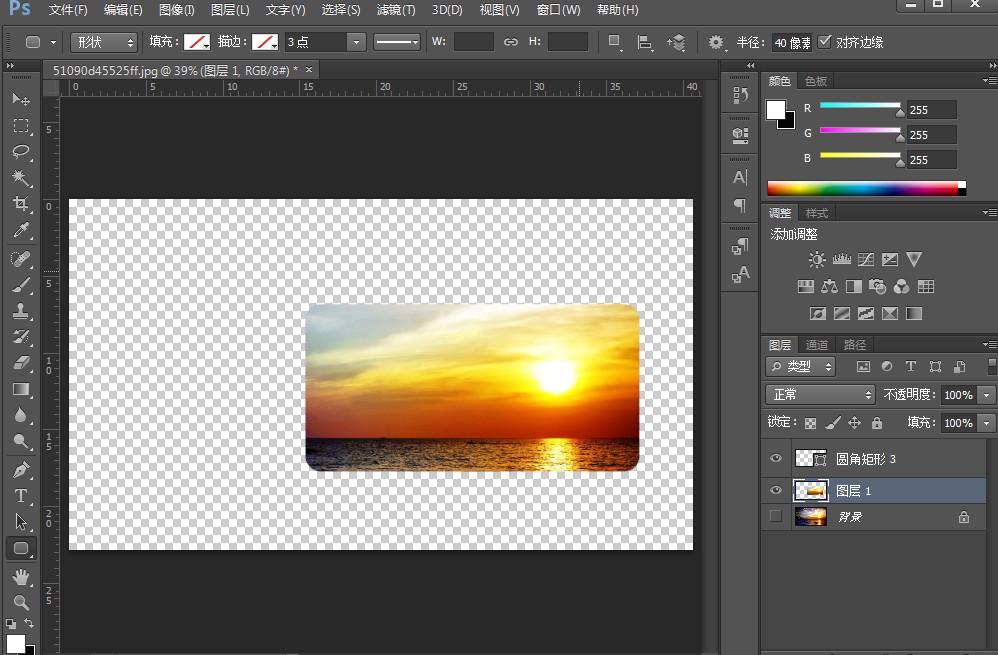
Task: Hide the 圆角矩形 3 layer
Action: [776, 458]
